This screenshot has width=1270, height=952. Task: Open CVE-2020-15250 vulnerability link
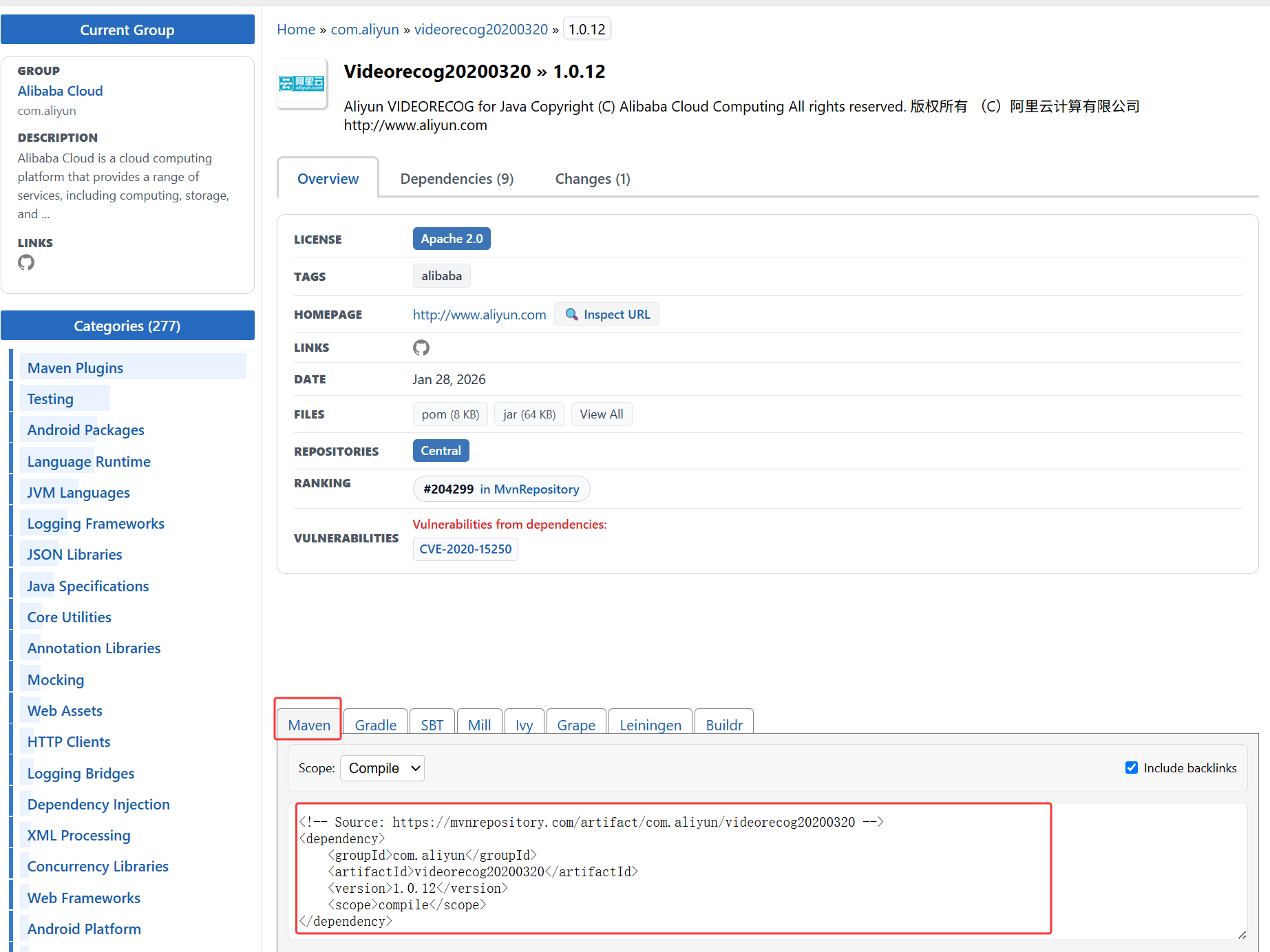465,549
